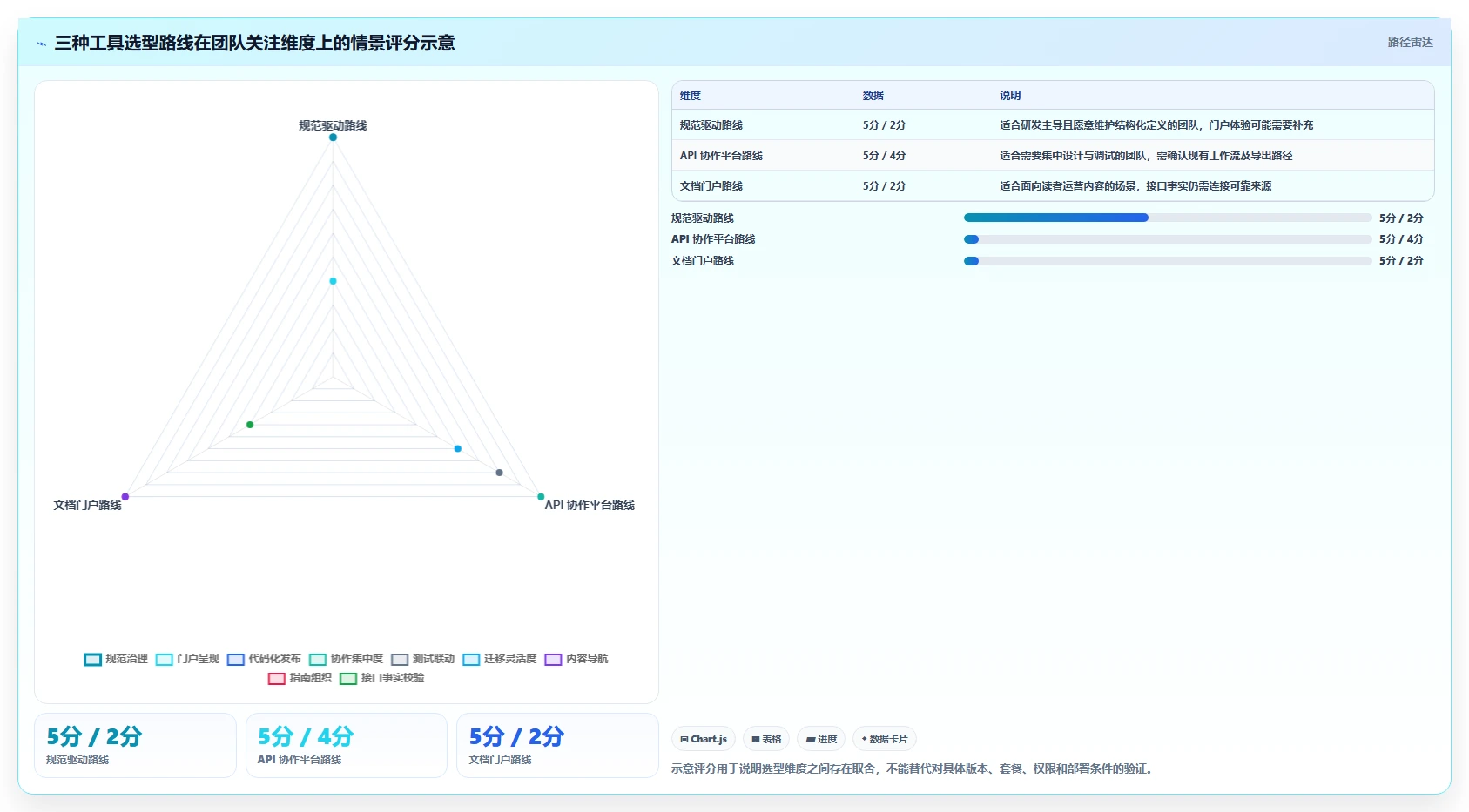
Task: Click the cyan data point on the vertical axis
Action: (x=333, y=281)
